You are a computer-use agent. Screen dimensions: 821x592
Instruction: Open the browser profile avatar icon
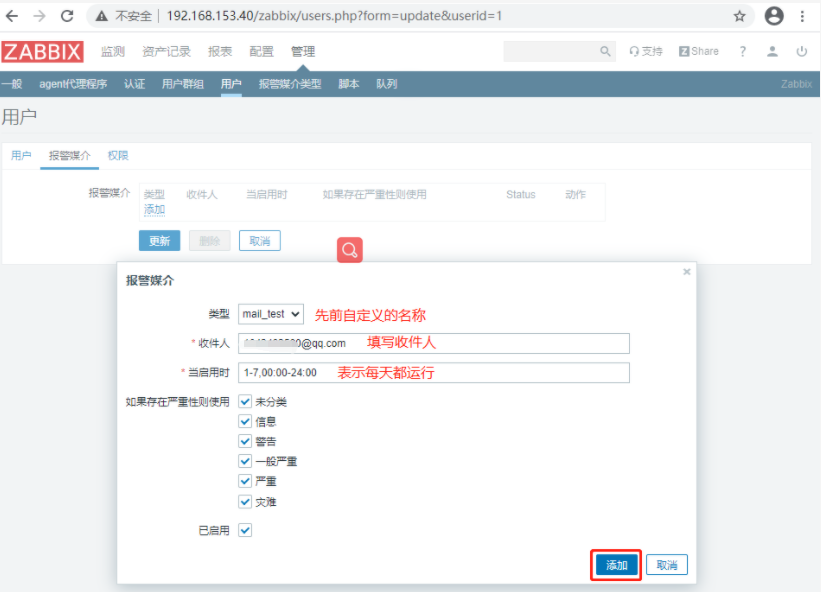774,16
